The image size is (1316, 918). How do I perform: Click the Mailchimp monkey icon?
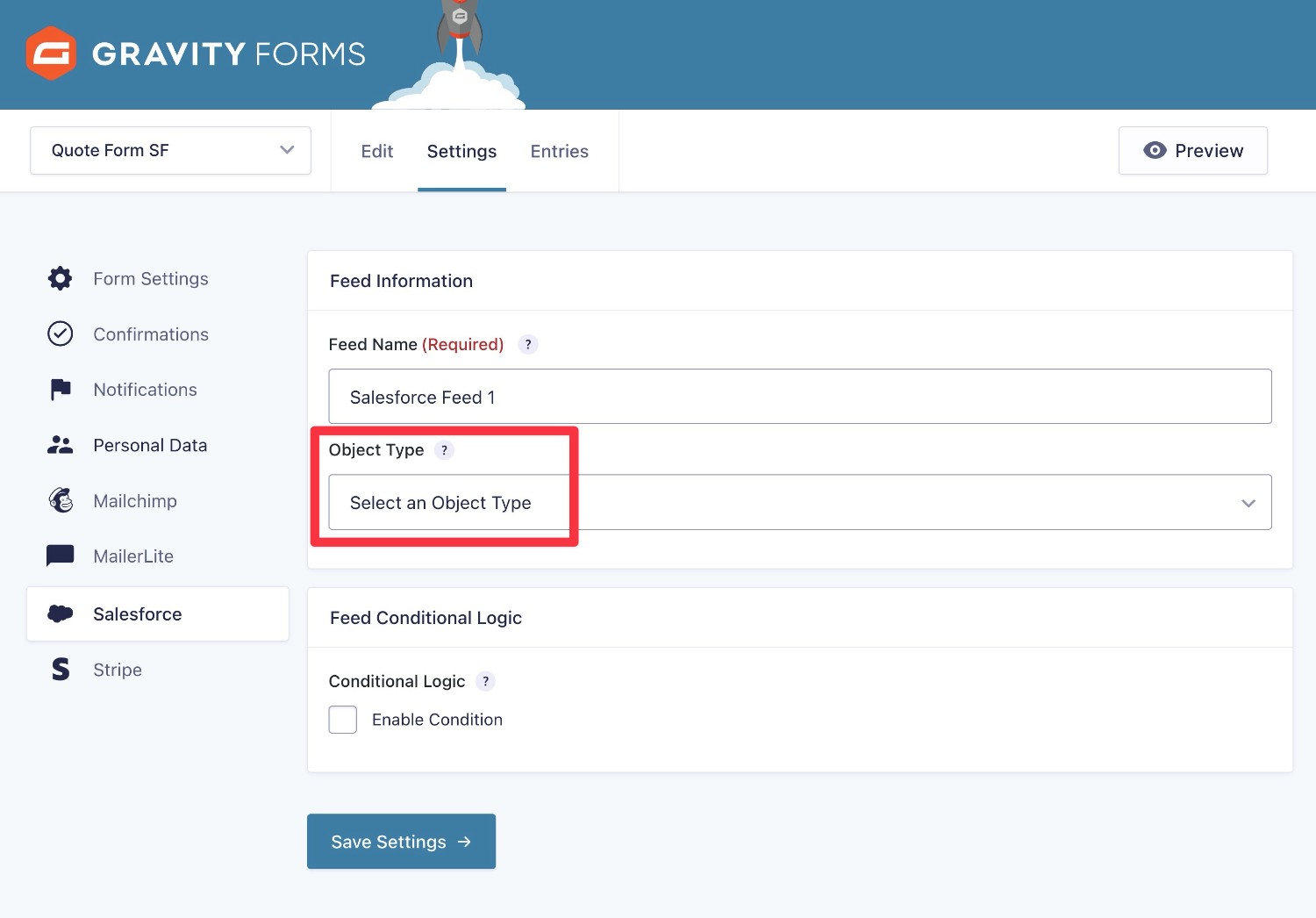pos(60,500)
